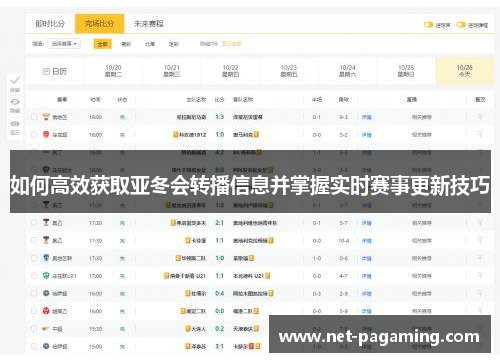Open 详情 link of 16:00 match scored 0:4
500x362 pixels.
367,294
